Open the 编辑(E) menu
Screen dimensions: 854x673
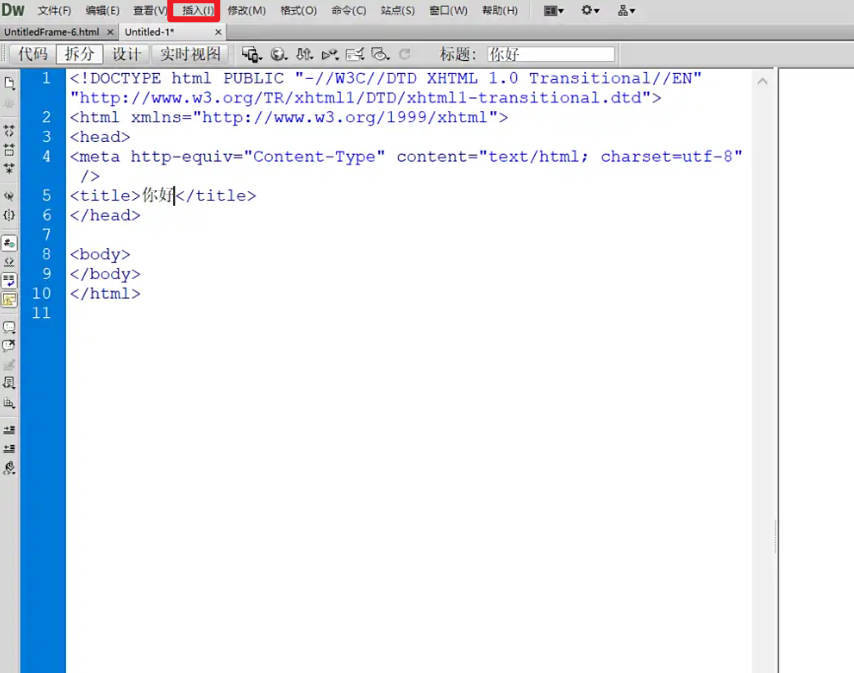coord(102,10)
